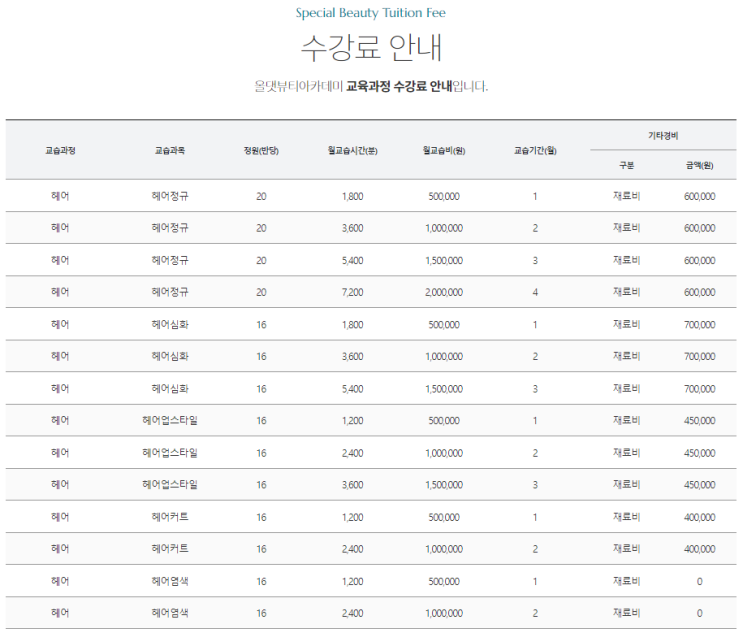Click '재료비' in the 7,200-minute row
The height and width of the screenshot is (633, 743).
point(626,292)
